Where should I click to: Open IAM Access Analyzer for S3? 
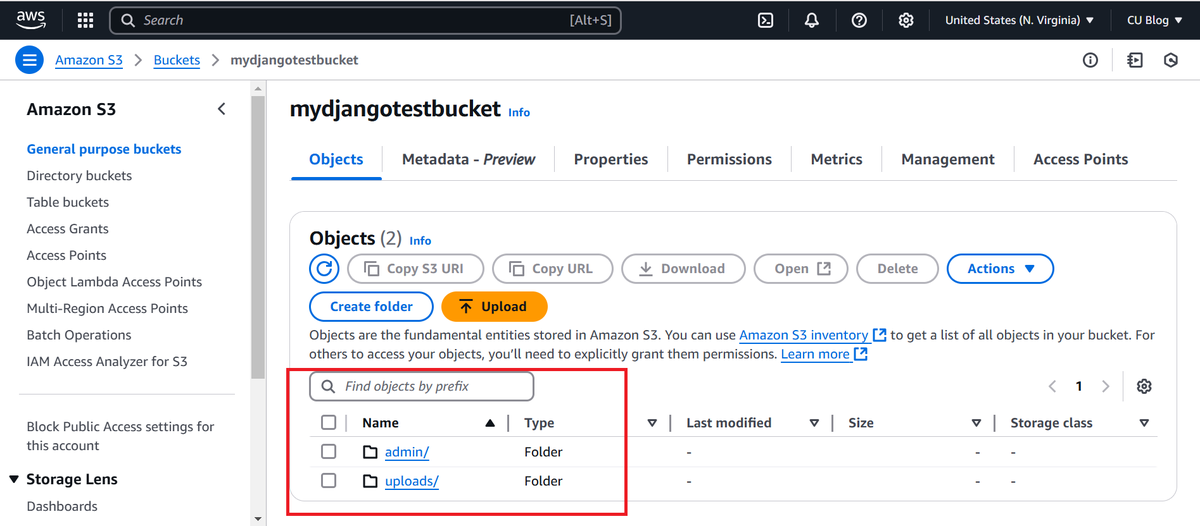click(x=107, y=362)
